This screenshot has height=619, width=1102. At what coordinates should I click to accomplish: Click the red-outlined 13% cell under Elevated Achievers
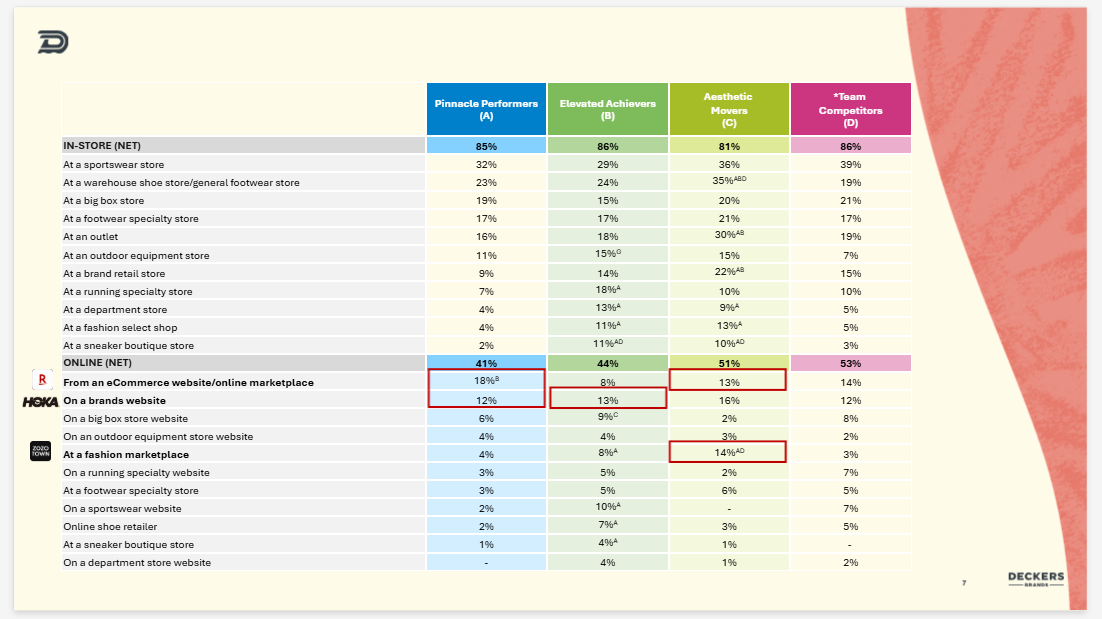coord(607,399)
